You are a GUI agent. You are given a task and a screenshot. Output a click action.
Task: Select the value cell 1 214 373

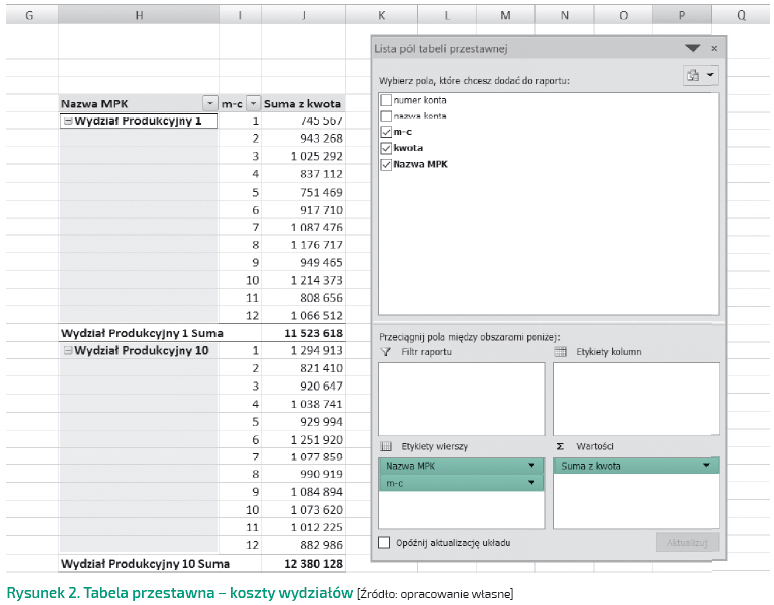coord(303,280)
